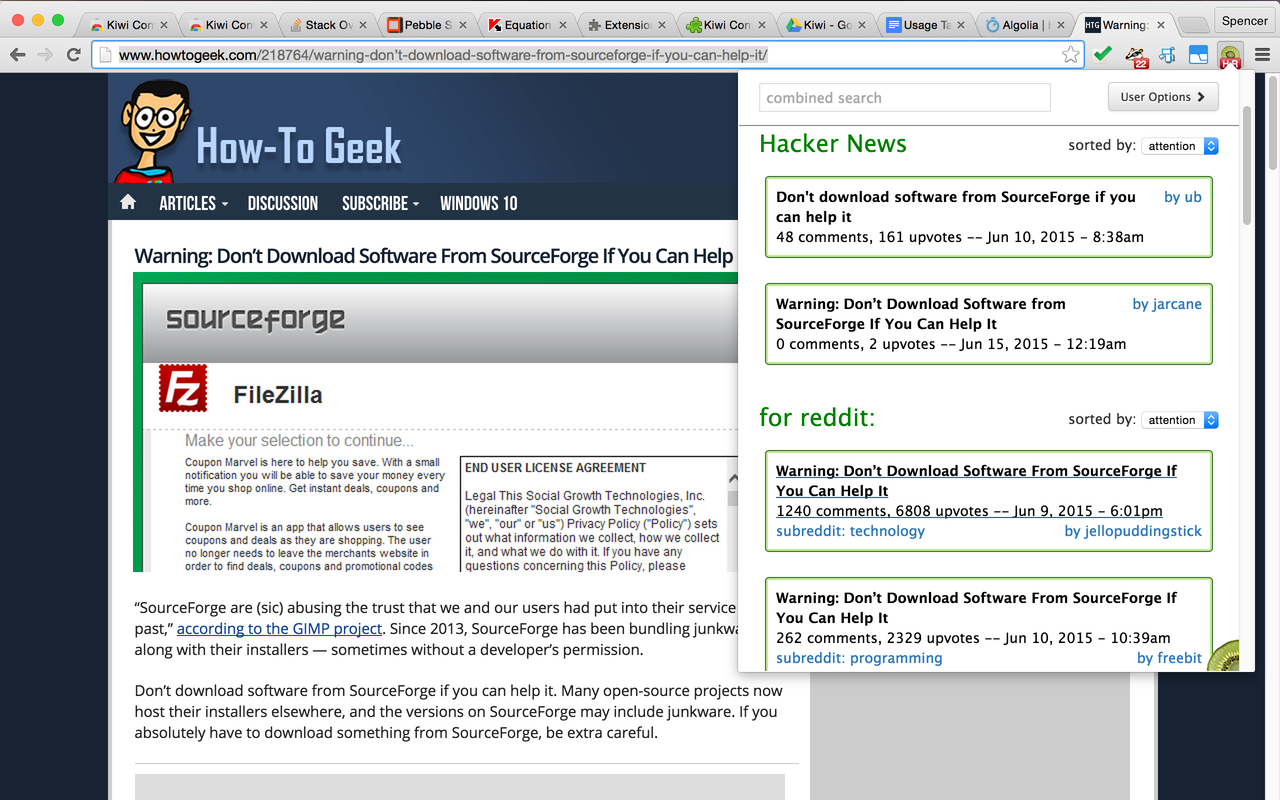Image resolution: width=1280 pixels, height=800 pixels.
Task: Open reddit technology post with 1240 comments
Action: point(976,481)
